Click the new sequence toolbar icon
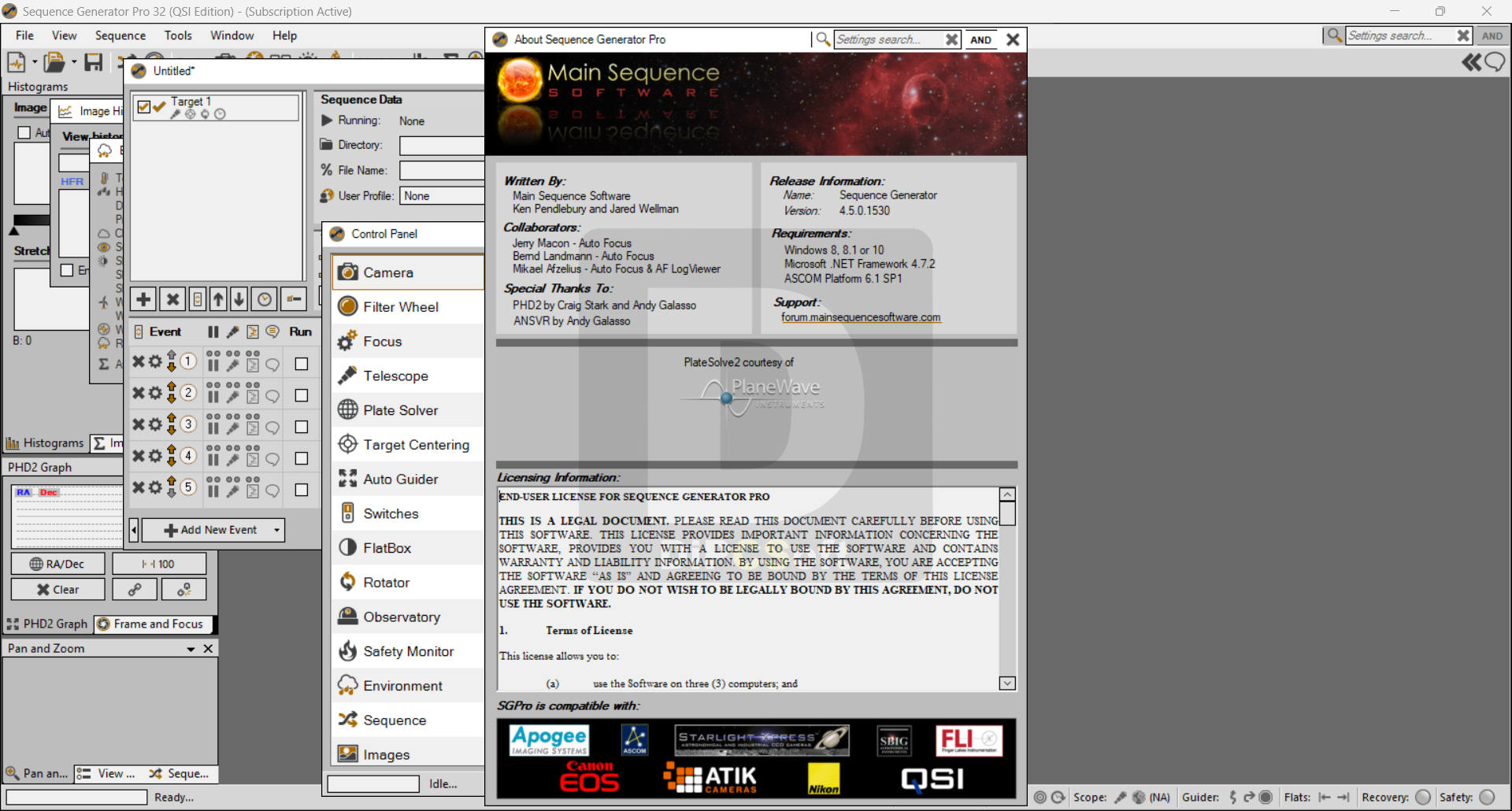This screenshot has width=1512, height=811. pos(16,61)
